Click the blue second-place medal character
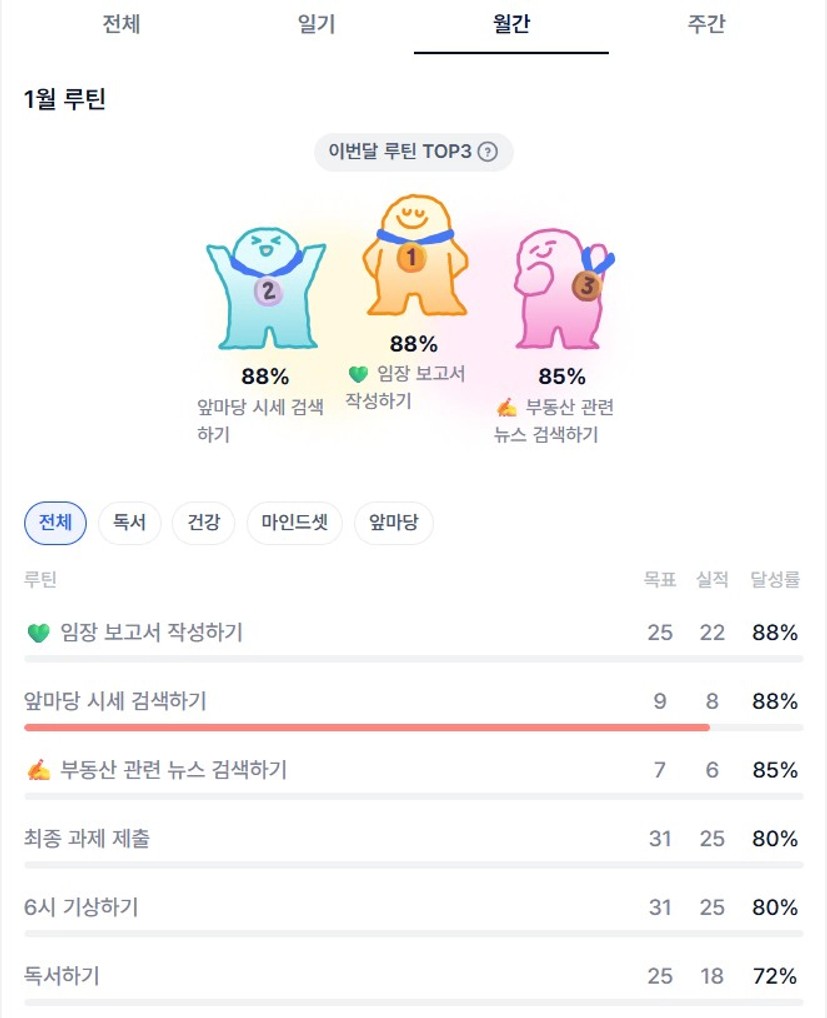This screenshot has height=1018, width=827. click(x=266, y=288)
